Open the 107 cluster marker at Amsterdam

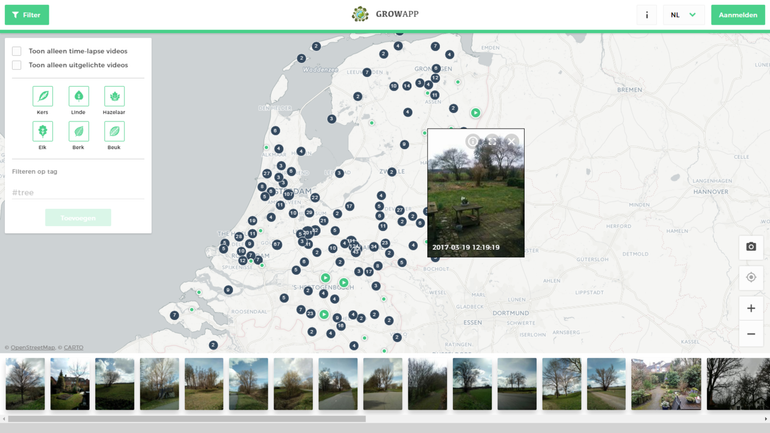click(288, 194)
